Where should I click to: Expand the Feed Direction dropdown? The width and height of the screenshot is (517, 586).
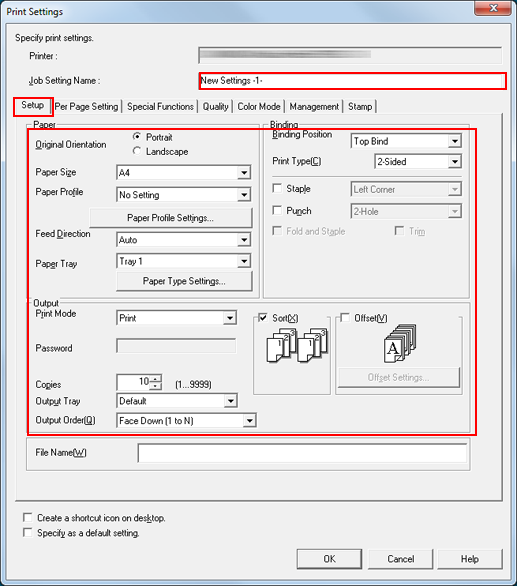[x=244, y=240]
